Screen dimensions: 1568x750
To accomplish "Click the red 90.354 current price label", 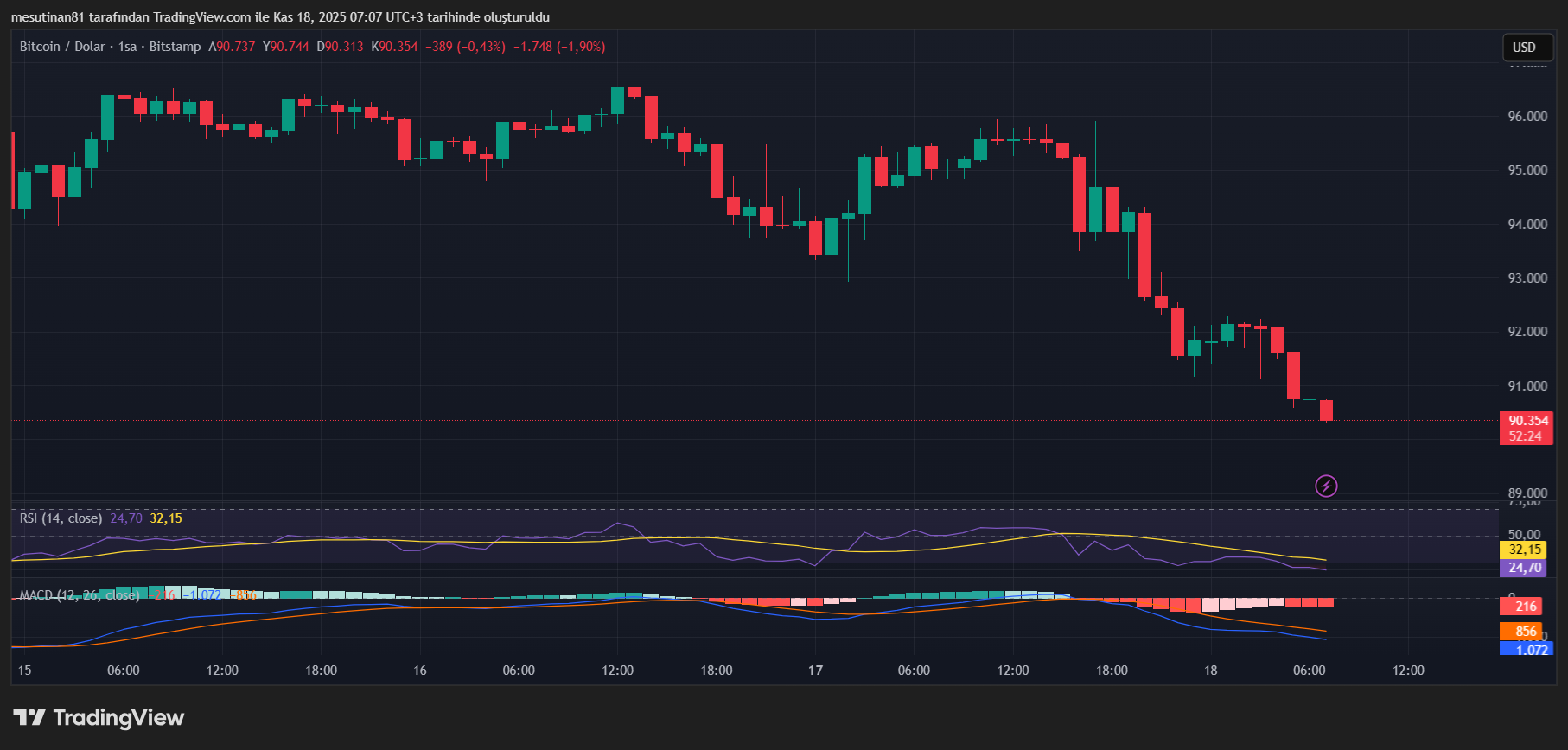I will coord(1527,422).
